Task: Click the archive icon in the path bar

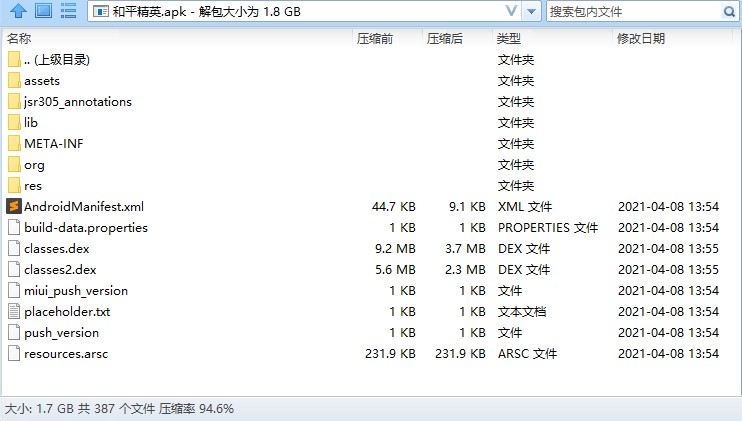Action: (101, 11)
